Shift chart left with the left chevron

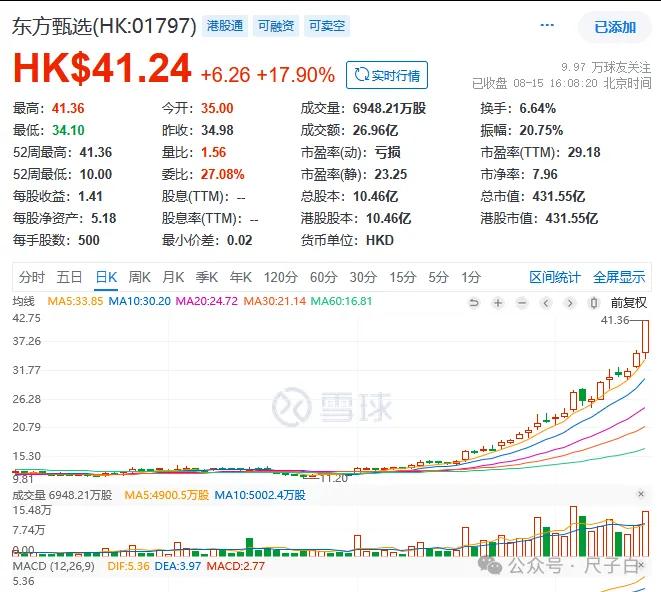(x=546, y=303)
